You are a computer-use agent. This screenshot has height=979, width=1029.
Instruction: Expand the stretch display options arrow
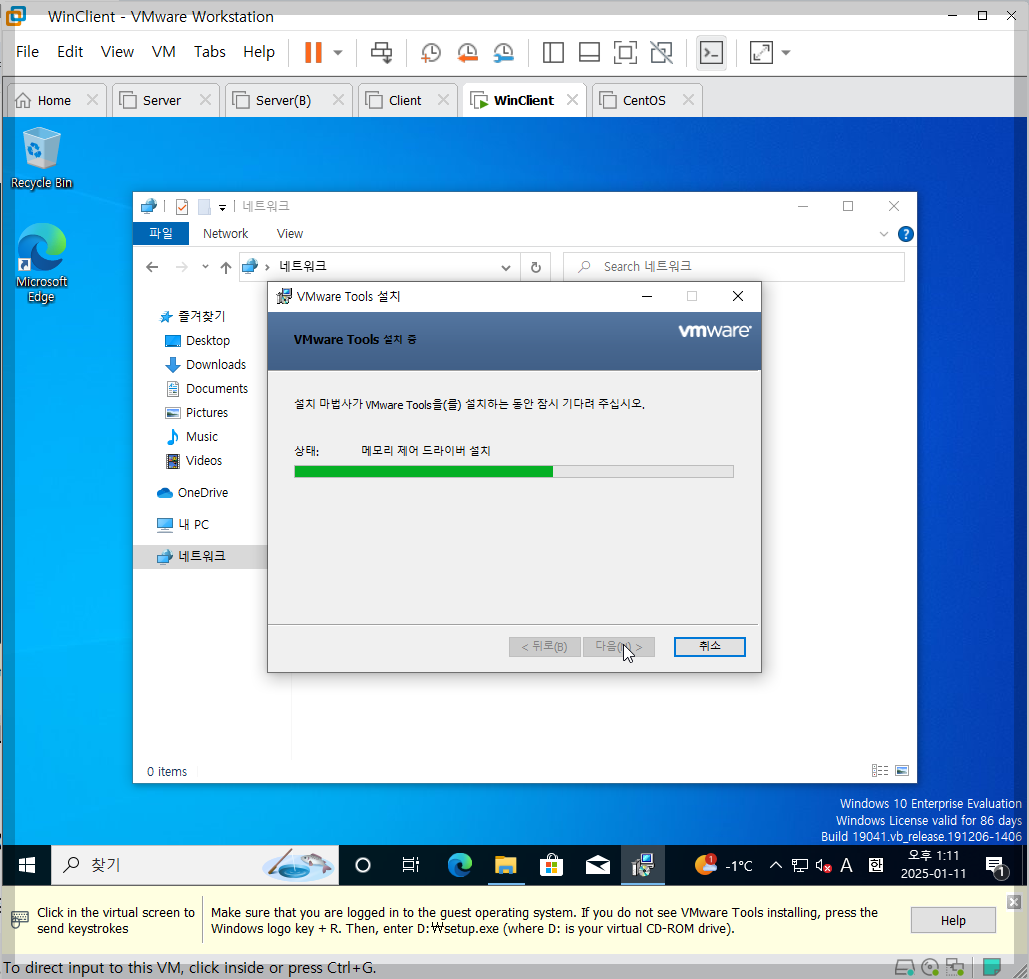[786, 52]
